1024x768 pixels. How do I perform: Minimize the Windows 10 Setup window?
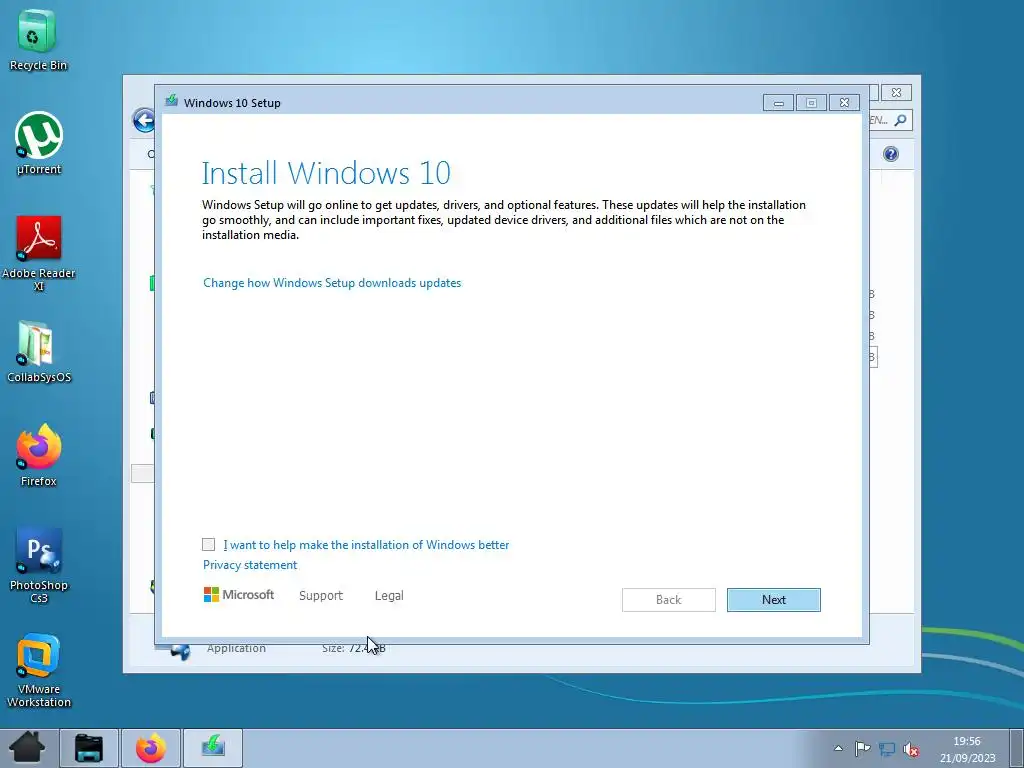(778, 103)
